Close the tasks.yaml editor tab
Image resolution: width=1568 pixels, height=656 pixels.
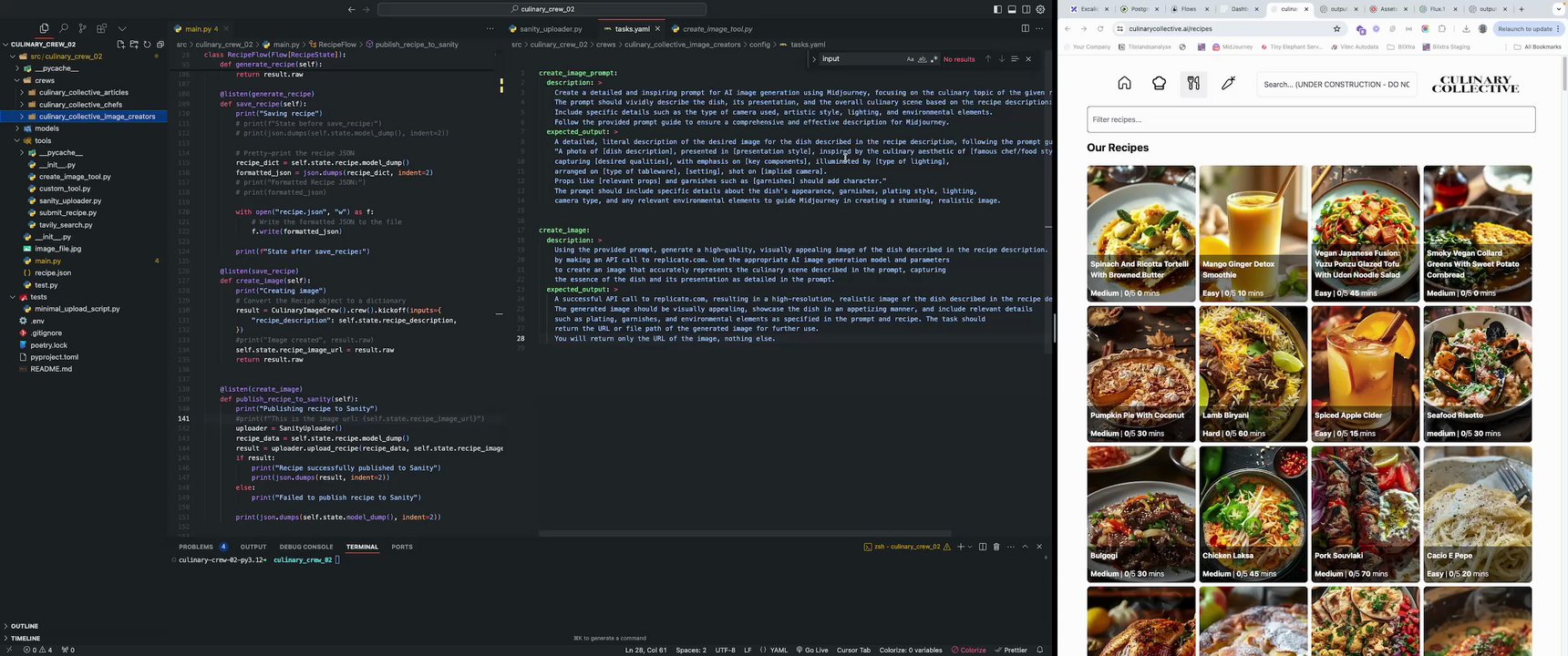(657, 29)
